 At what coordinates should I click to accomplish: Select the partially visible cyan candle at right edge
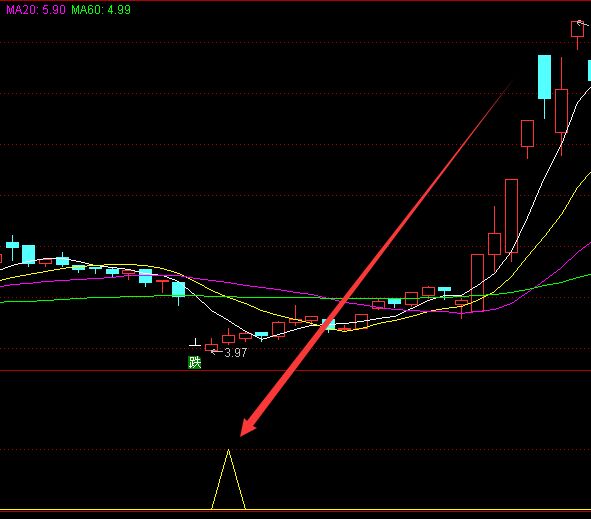589,70
